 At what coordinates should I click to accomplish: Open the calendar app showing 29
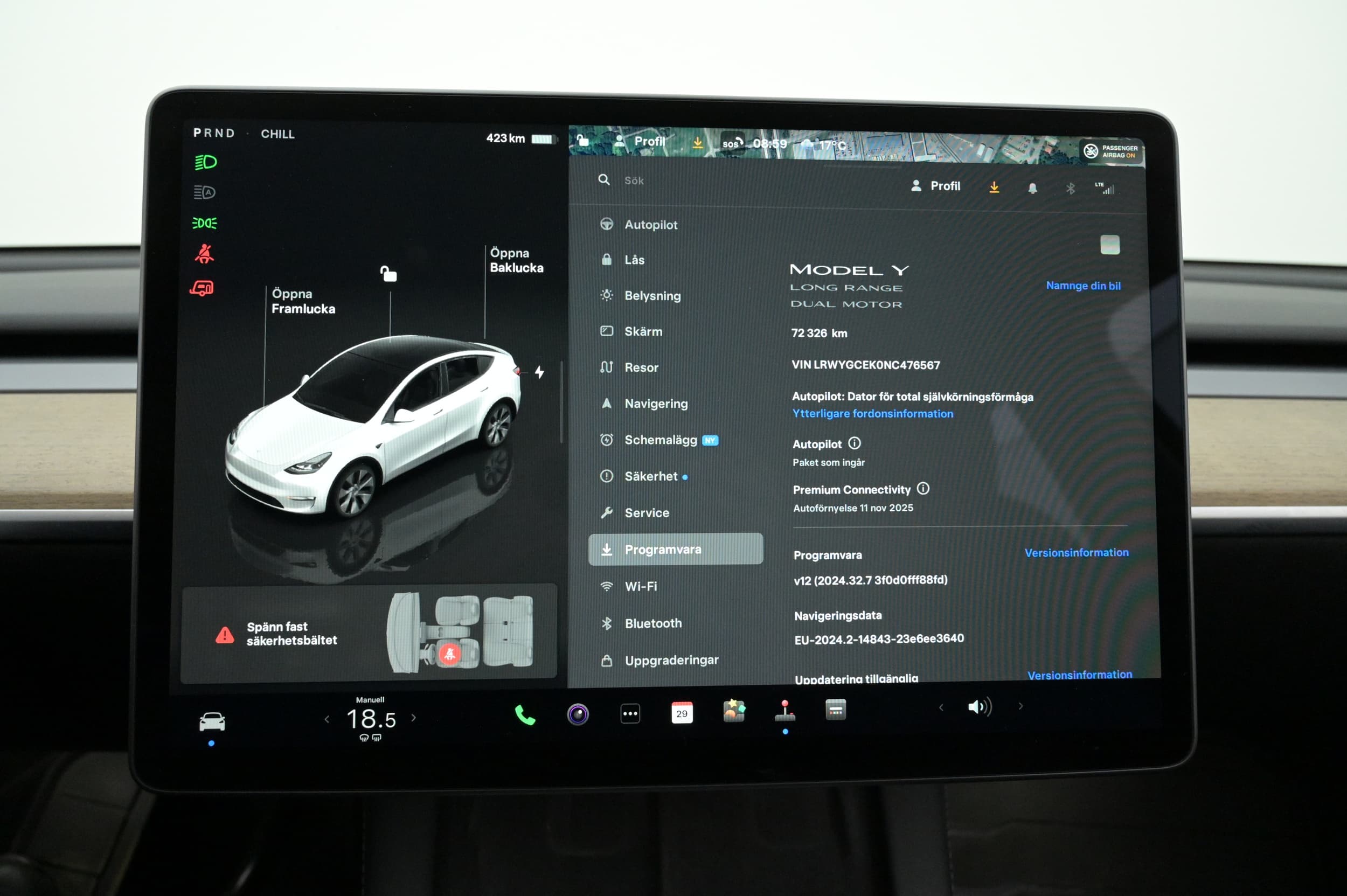682,713
